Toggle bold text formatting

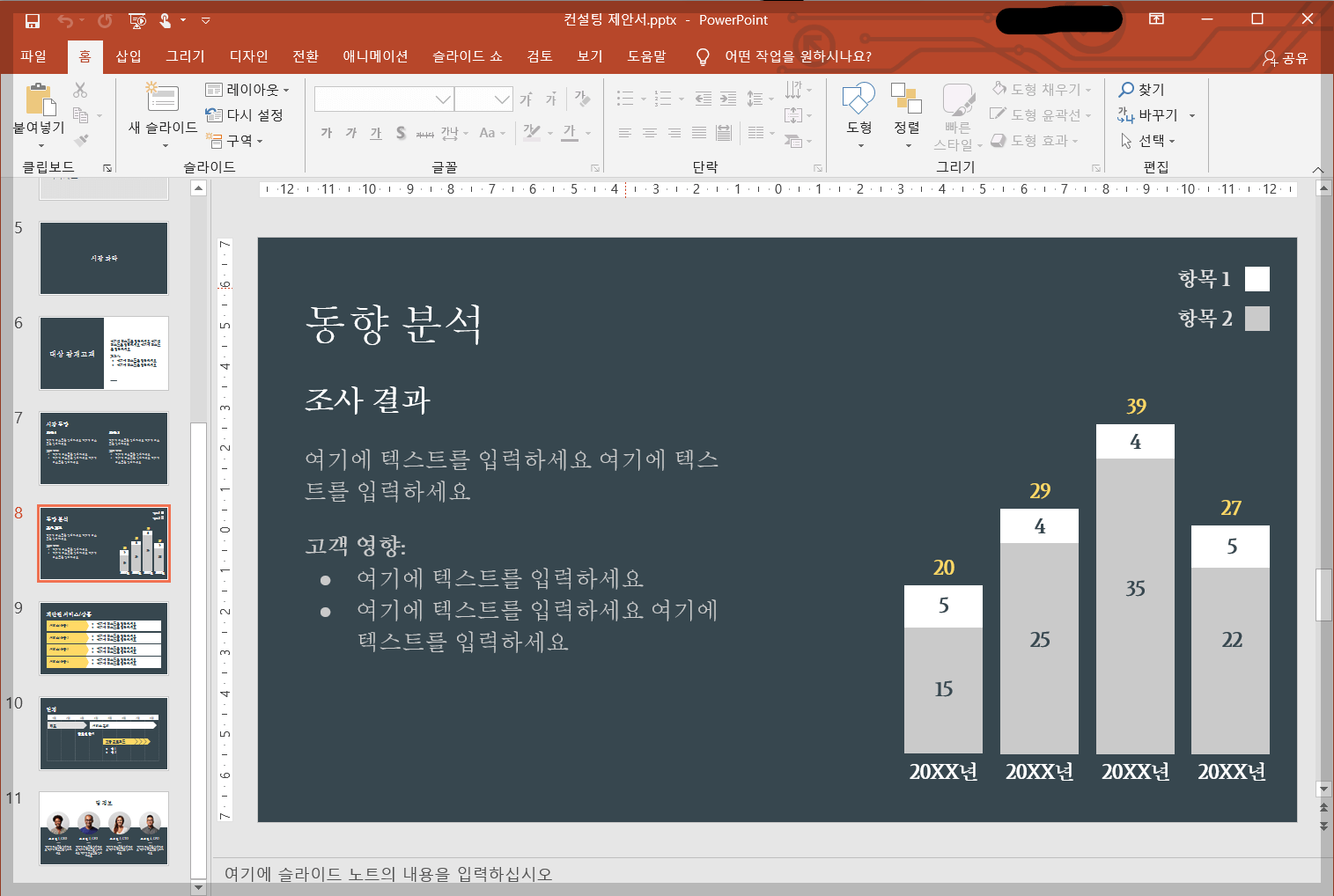tap(325, 132)
